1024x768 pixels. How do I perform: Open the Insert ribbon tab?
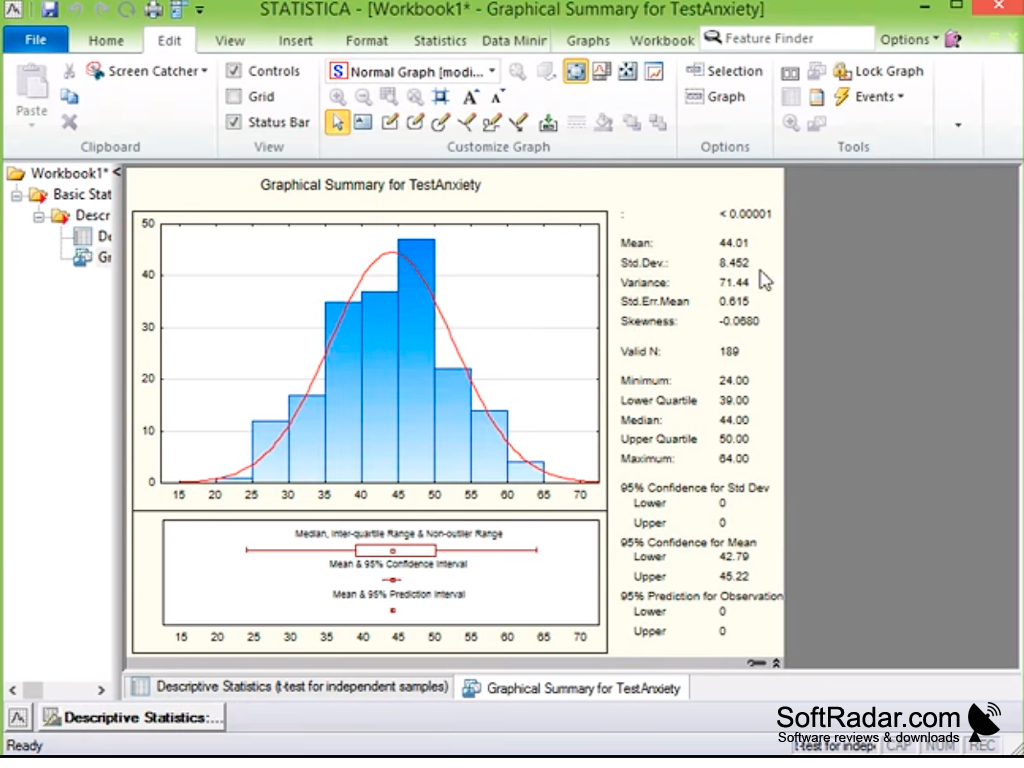pyautogui.click(x=295, y=40)
